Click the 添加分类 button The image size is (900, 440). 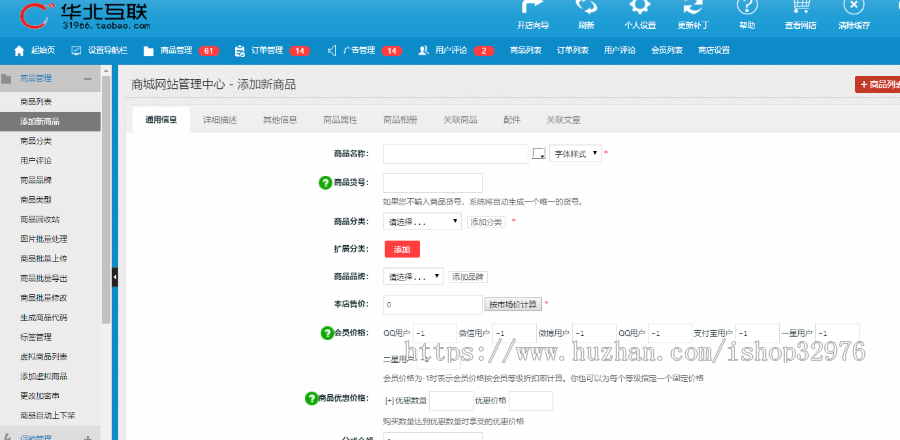point(486,221)
